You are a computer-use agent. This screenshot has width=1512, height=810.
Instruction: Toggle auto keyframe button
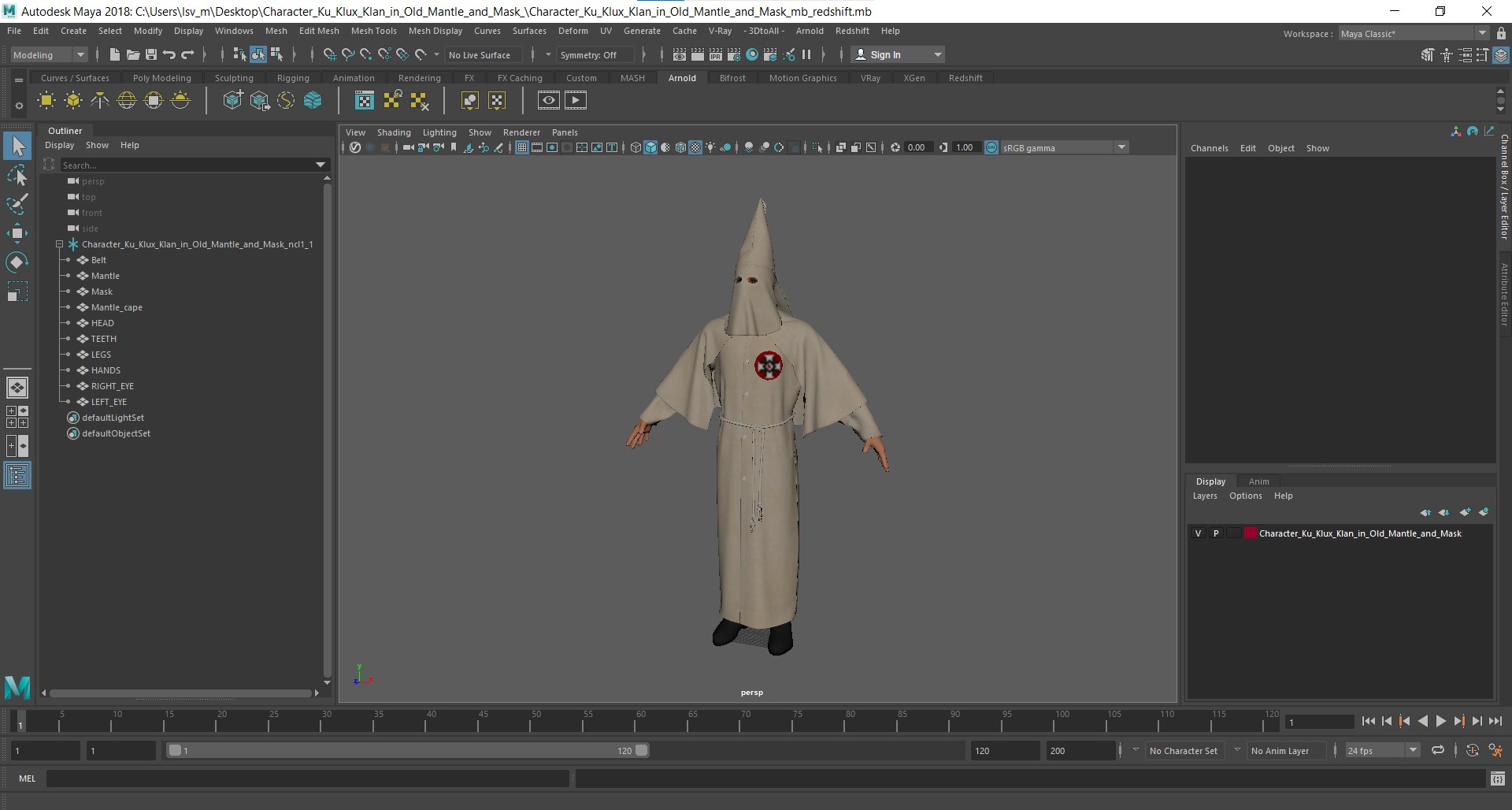point(1473,750)
